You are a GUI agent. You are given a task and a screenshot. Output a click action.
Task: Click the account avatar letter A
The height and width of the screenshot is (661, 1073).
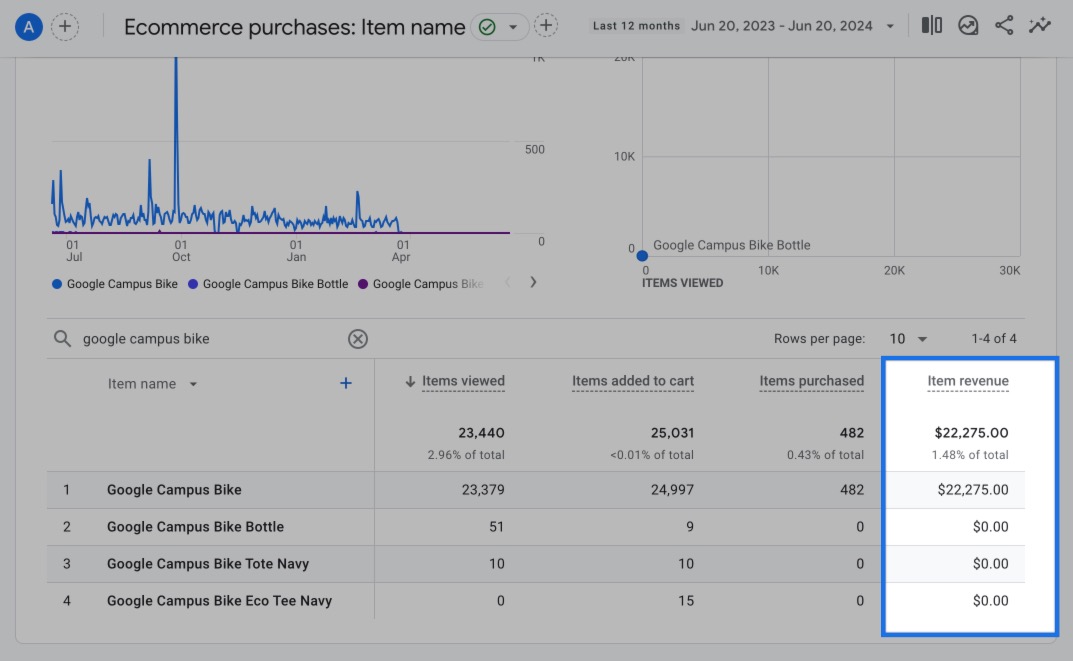[29, 27]
